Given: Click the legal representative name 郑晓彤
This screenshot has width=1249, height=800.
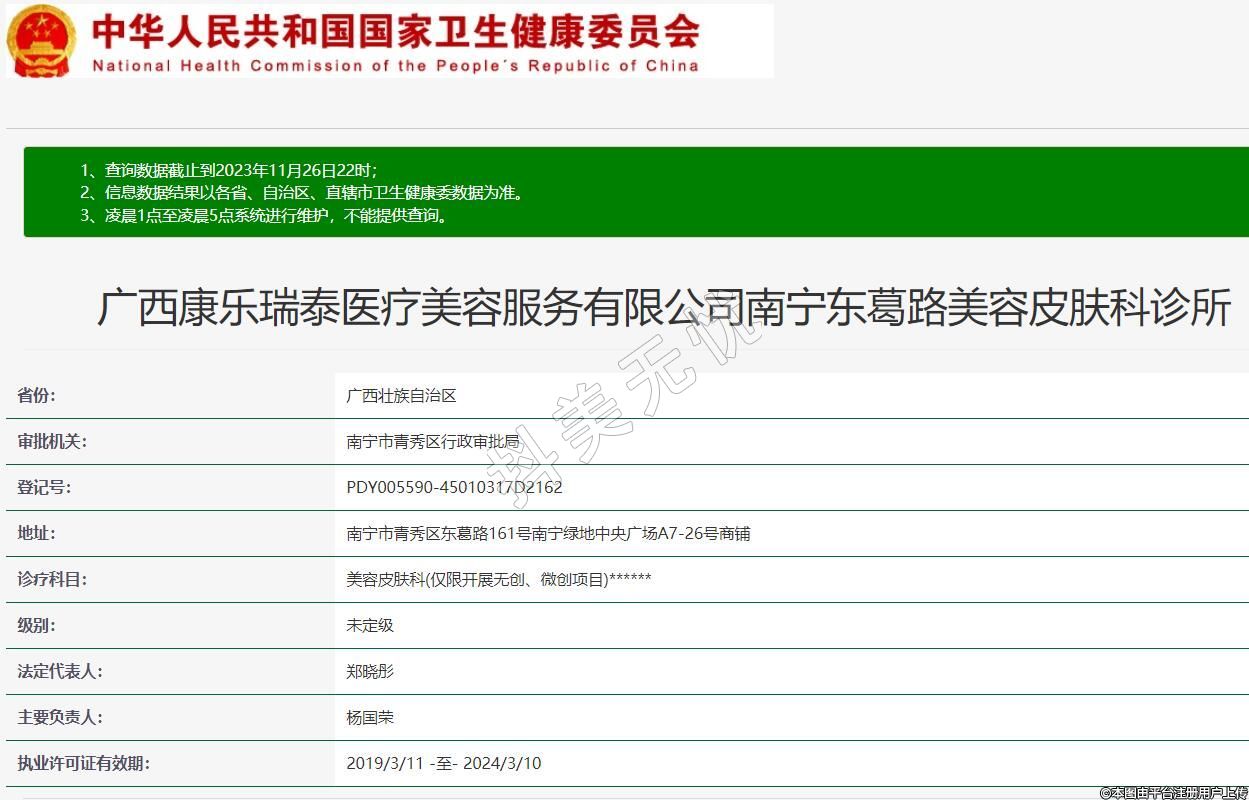Looking at the screenshot, I should tap(370, 672).
